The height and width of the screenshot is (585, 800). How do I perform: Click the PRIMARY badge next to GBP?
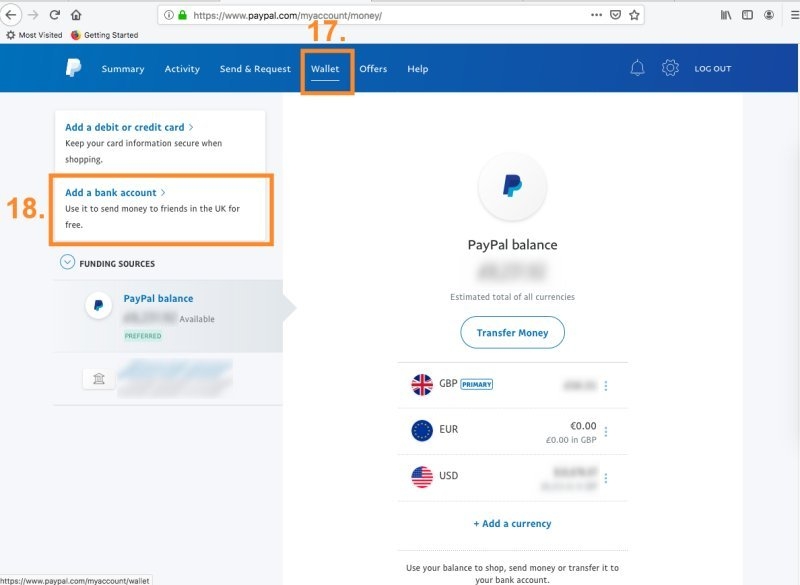pos(477,384)
